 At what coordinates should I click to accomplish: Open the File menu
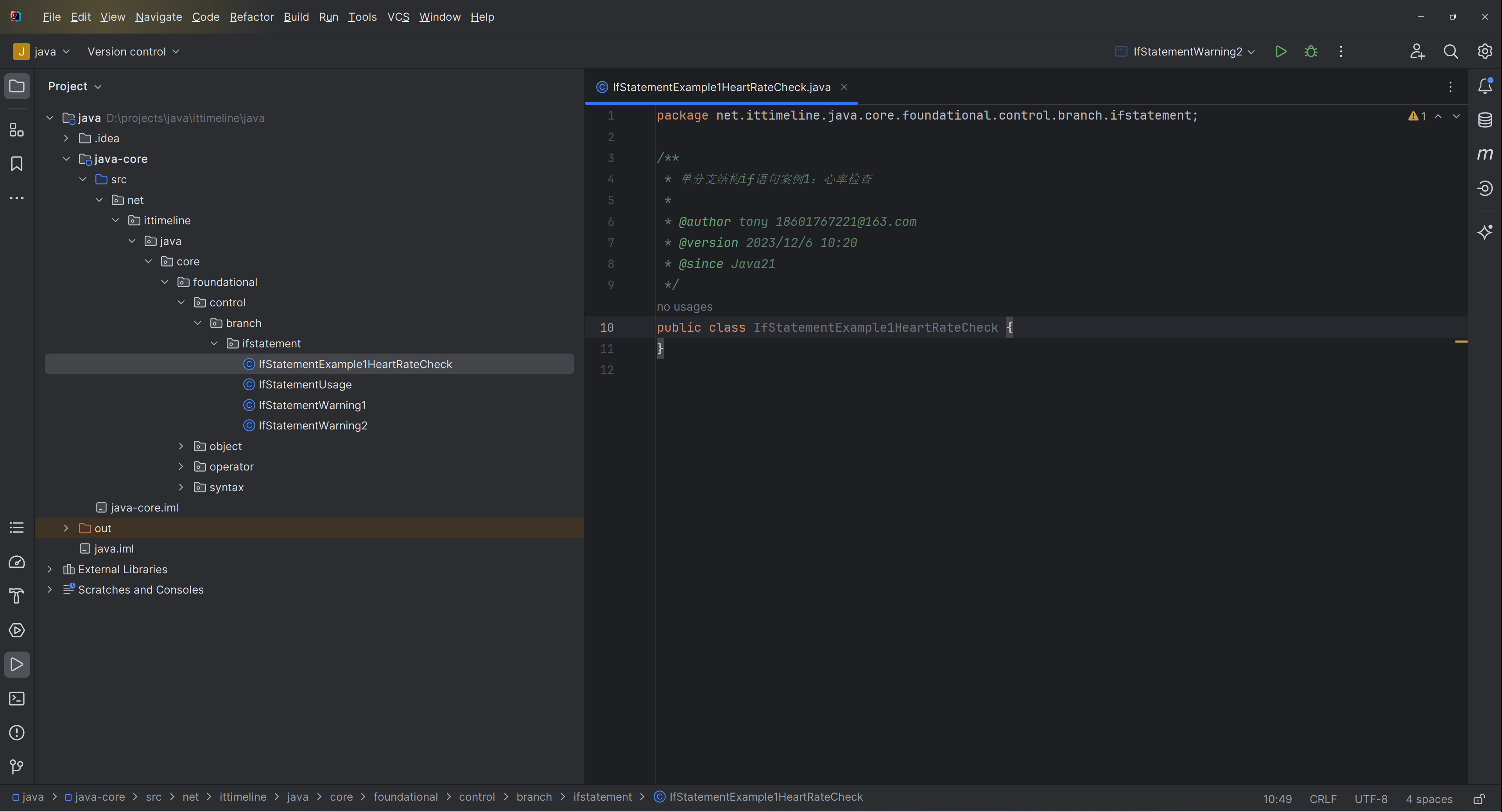coord(52,17)
